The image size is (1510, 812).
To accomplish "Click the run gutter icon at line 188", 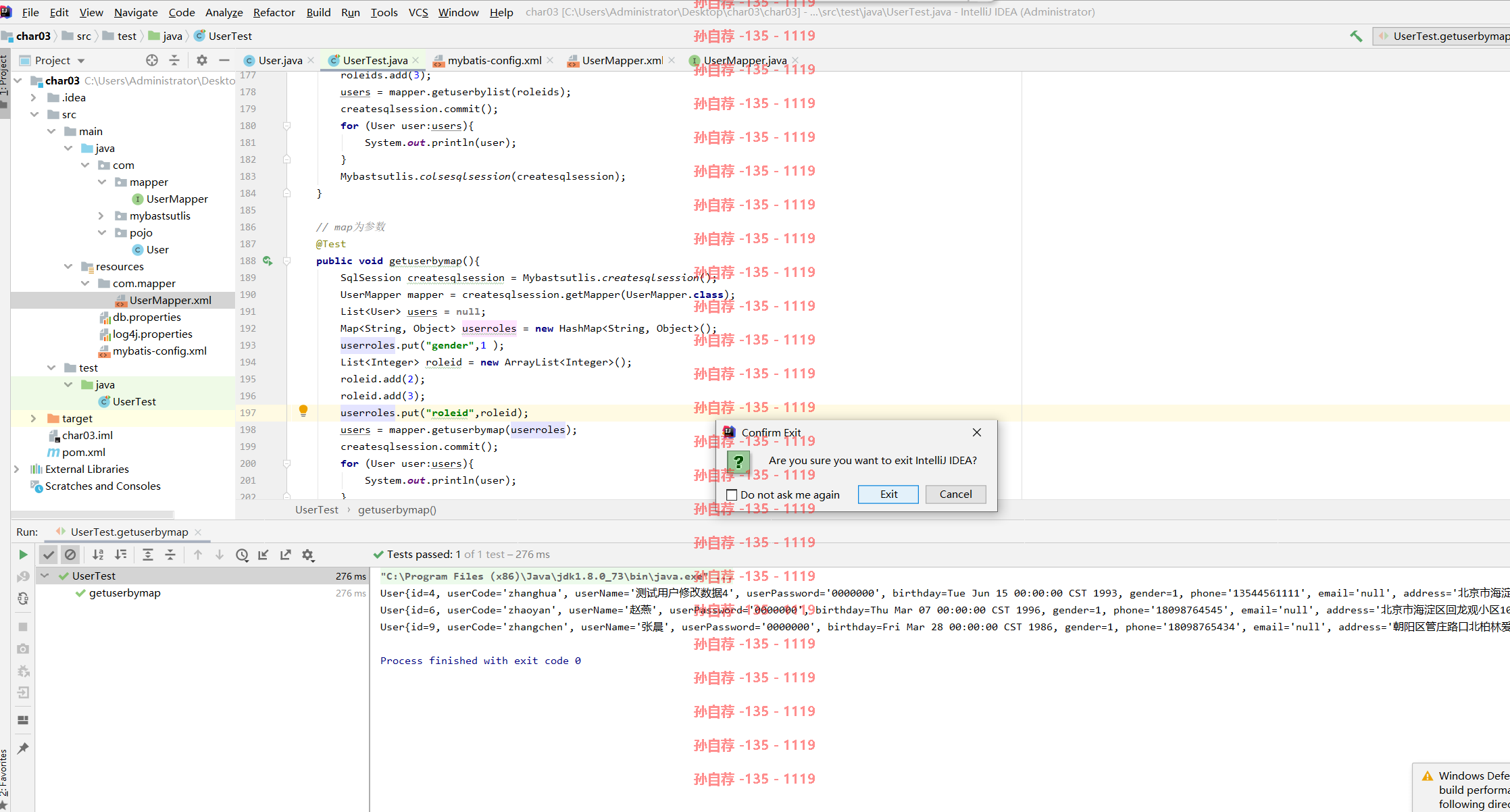I will (x=268, y=261).
